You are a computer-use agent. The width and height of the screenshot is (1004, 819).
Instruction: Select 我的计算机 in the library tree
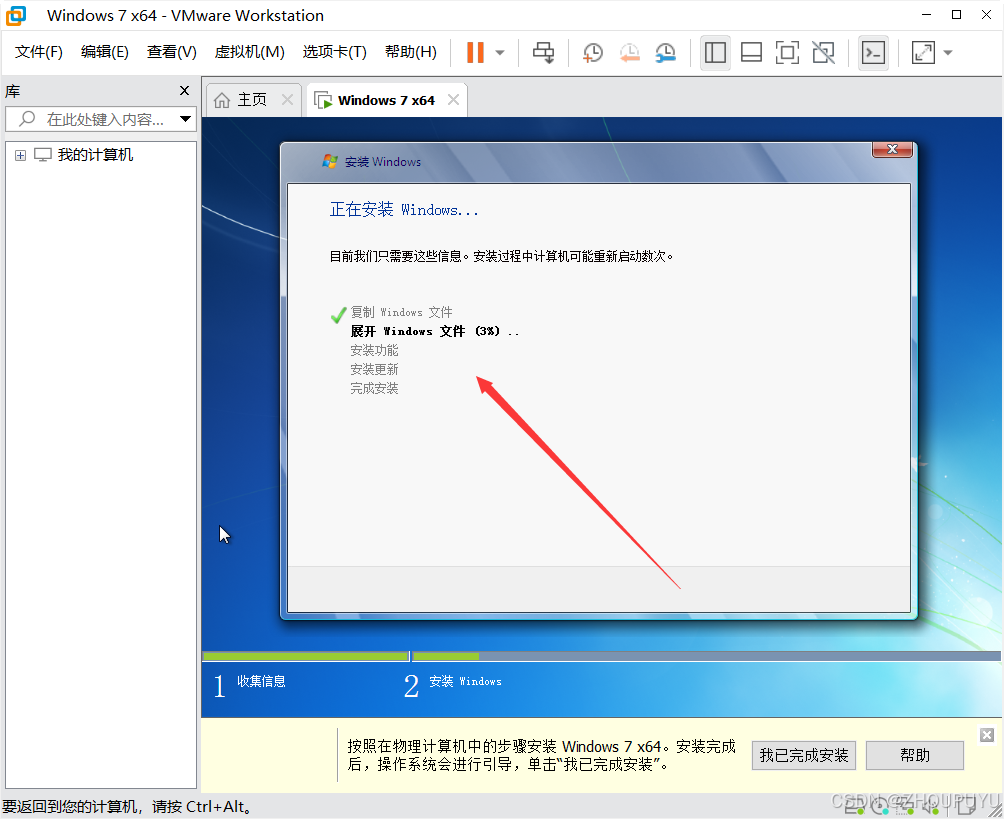(x=95, y=155)
